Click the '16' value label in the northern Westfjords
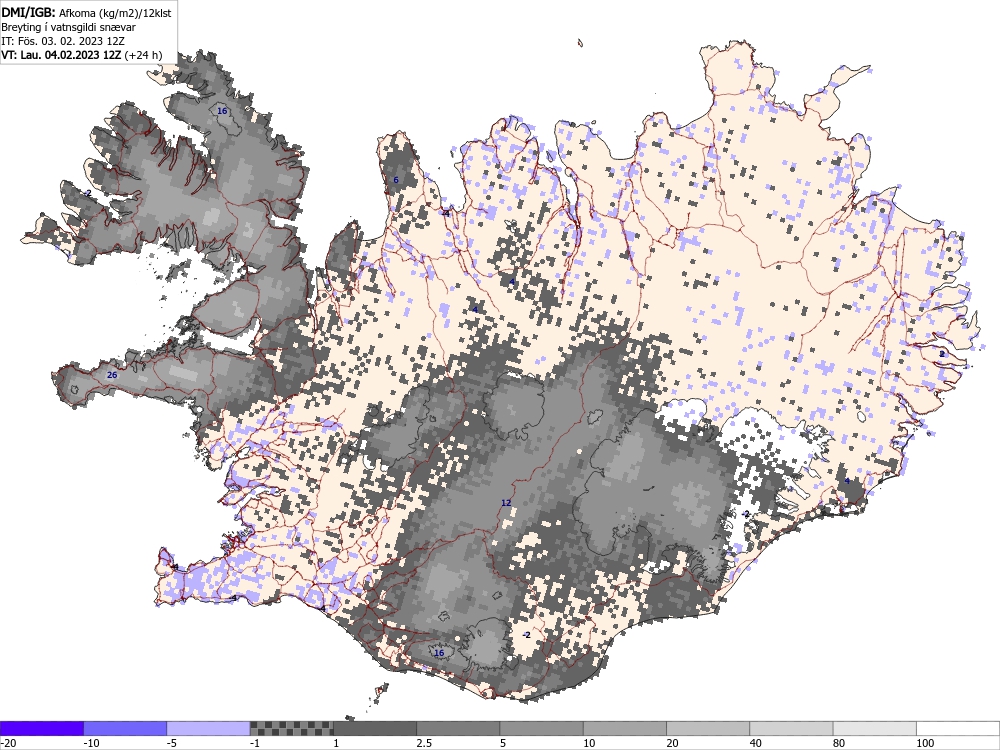Viewport: 1000px width, 750px height. pyautogui.click(x=222, y=111)
